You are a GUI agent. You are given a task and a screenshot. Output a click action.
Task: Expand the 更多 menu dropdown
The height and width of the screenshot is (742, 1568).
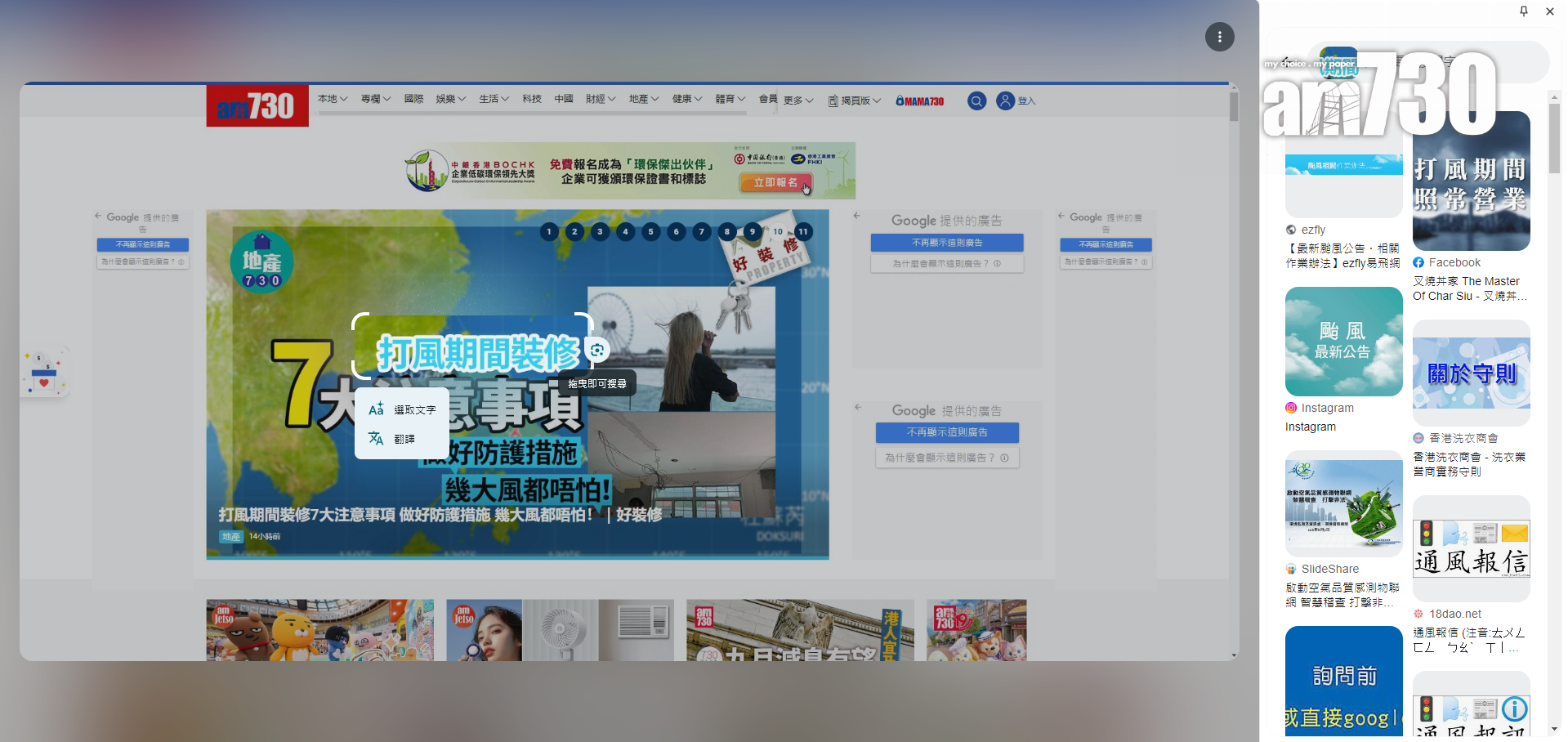(x=797, y=101)
